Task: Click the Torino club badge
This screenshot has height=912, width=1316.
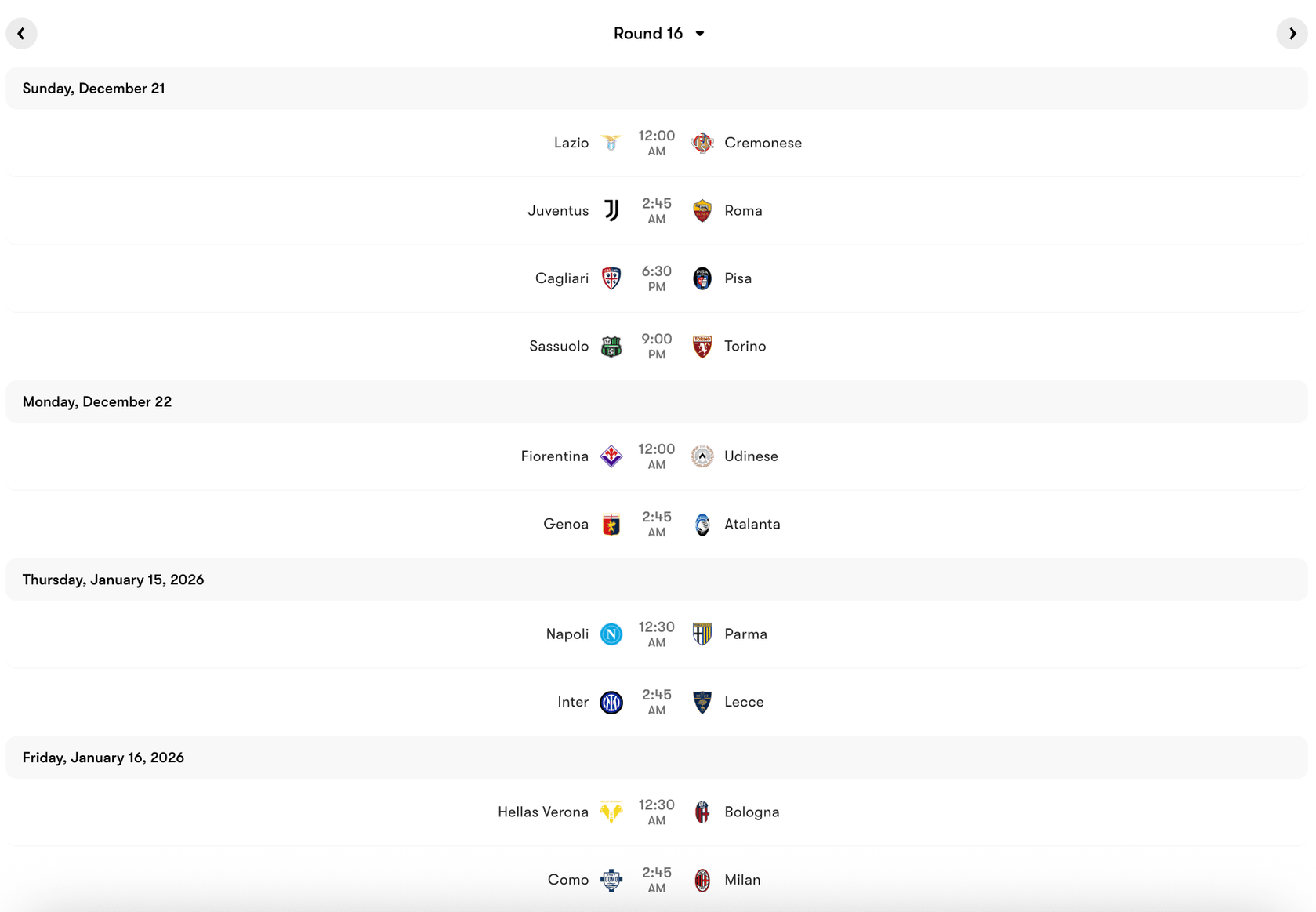Action: coord(702,346)
